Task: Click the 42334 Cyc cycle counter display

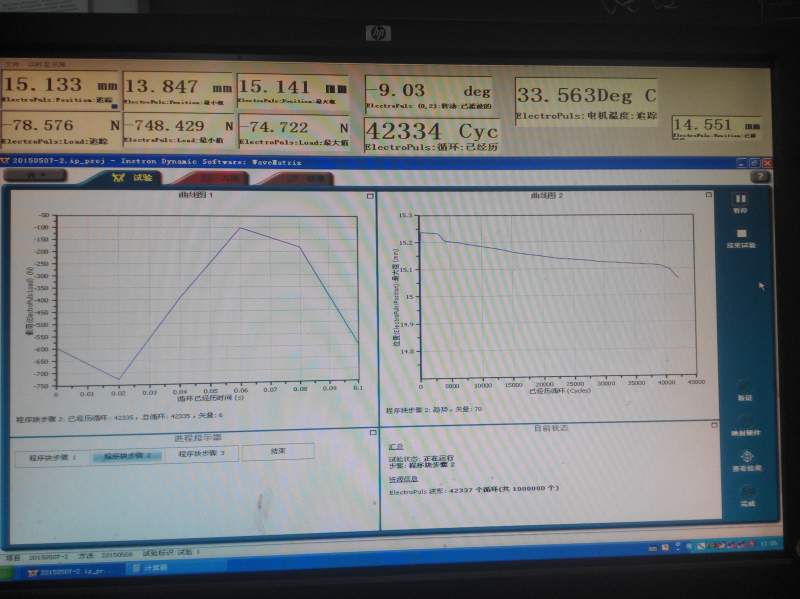Action: click(432, 135)
